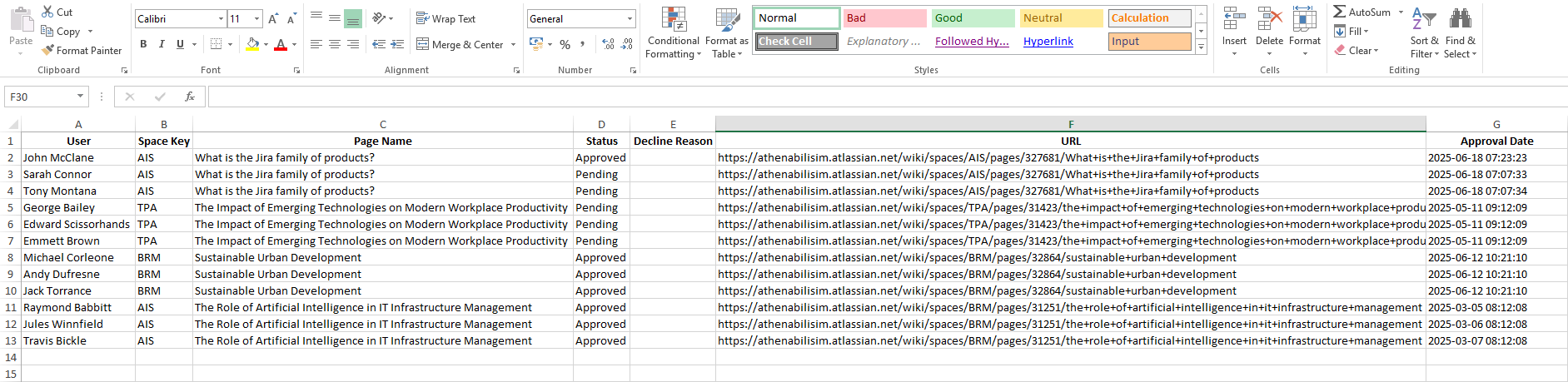Align text to the right
Viewport: 1568px width, 382px height.
click(x=353, y=44)
